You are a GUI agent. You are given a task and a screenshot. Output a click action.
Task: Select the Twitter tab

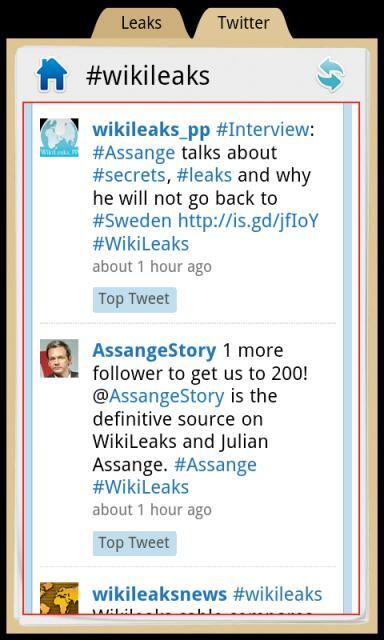coord(244,23)
